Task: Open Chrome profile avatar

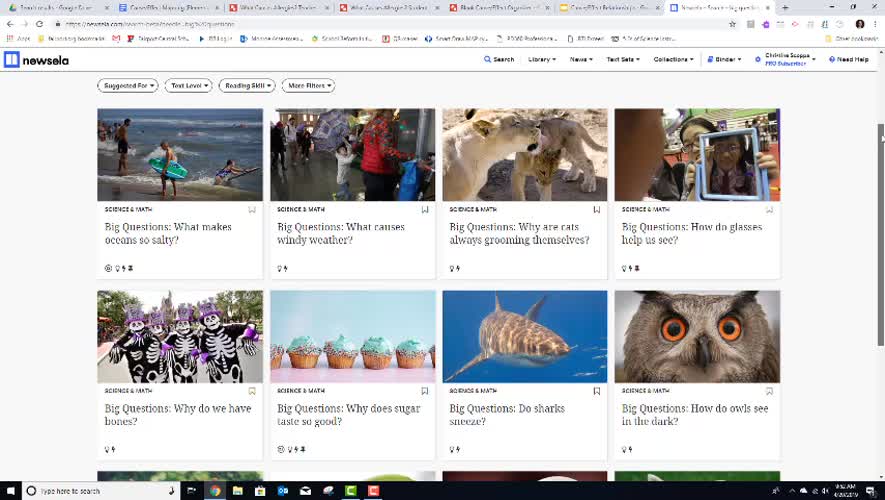Action: tap(860, 24)
